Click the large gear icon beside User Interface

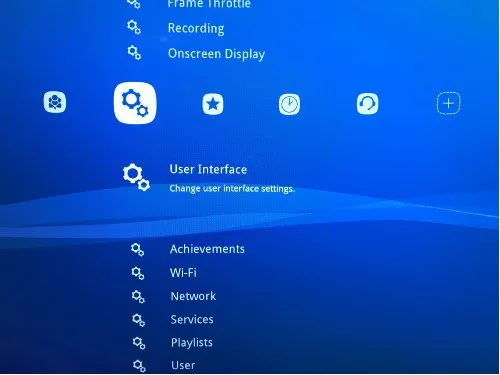pyautogui.click(x=136, y=177)
